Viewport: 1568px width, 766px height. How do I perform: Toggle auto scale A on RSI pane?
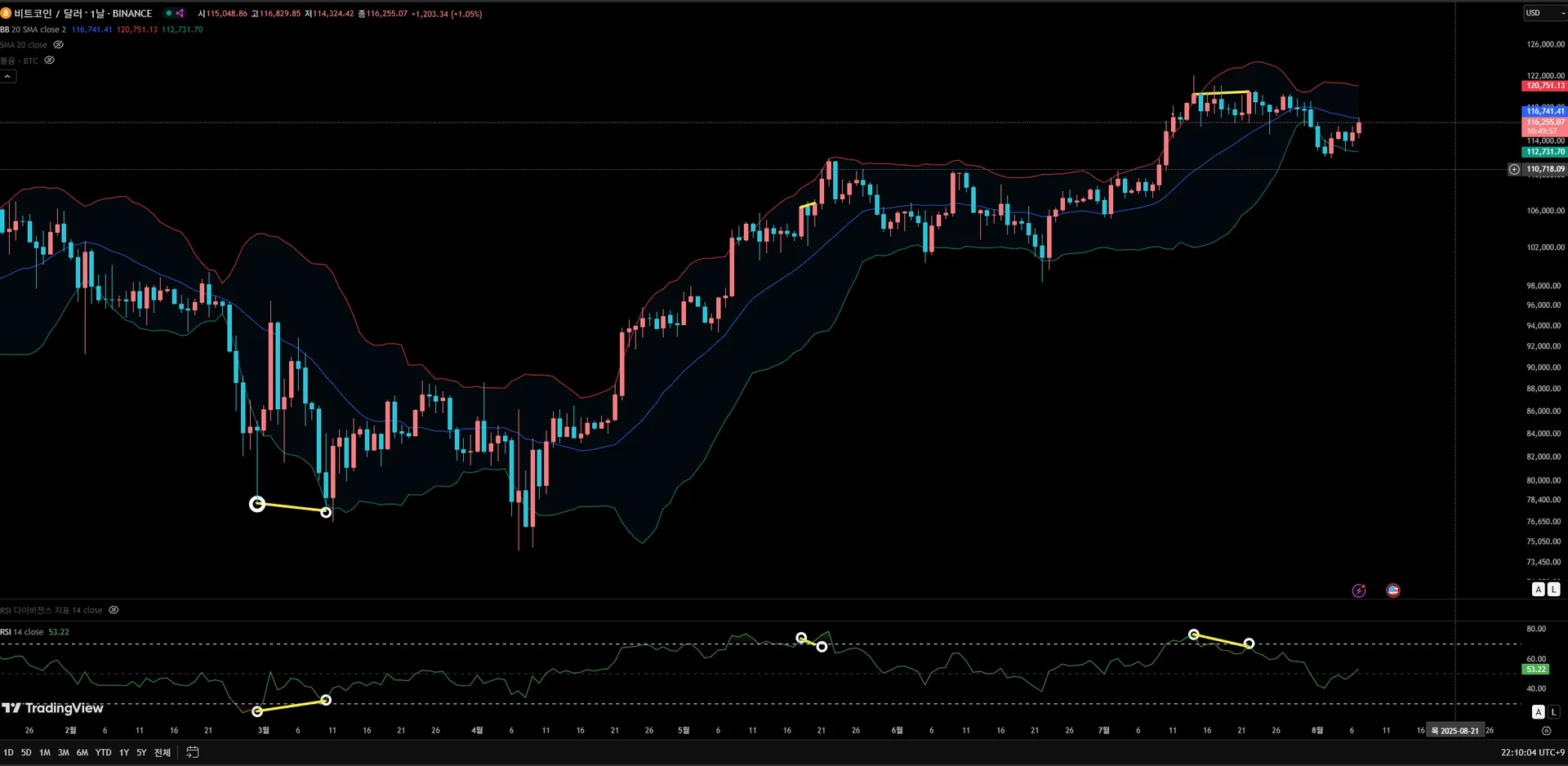pos(1538,711)
